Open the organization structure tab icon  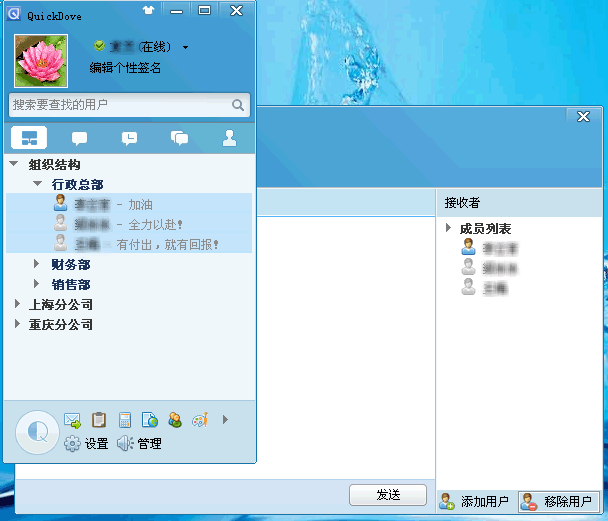pyautogui.click(x=29, y=138)
